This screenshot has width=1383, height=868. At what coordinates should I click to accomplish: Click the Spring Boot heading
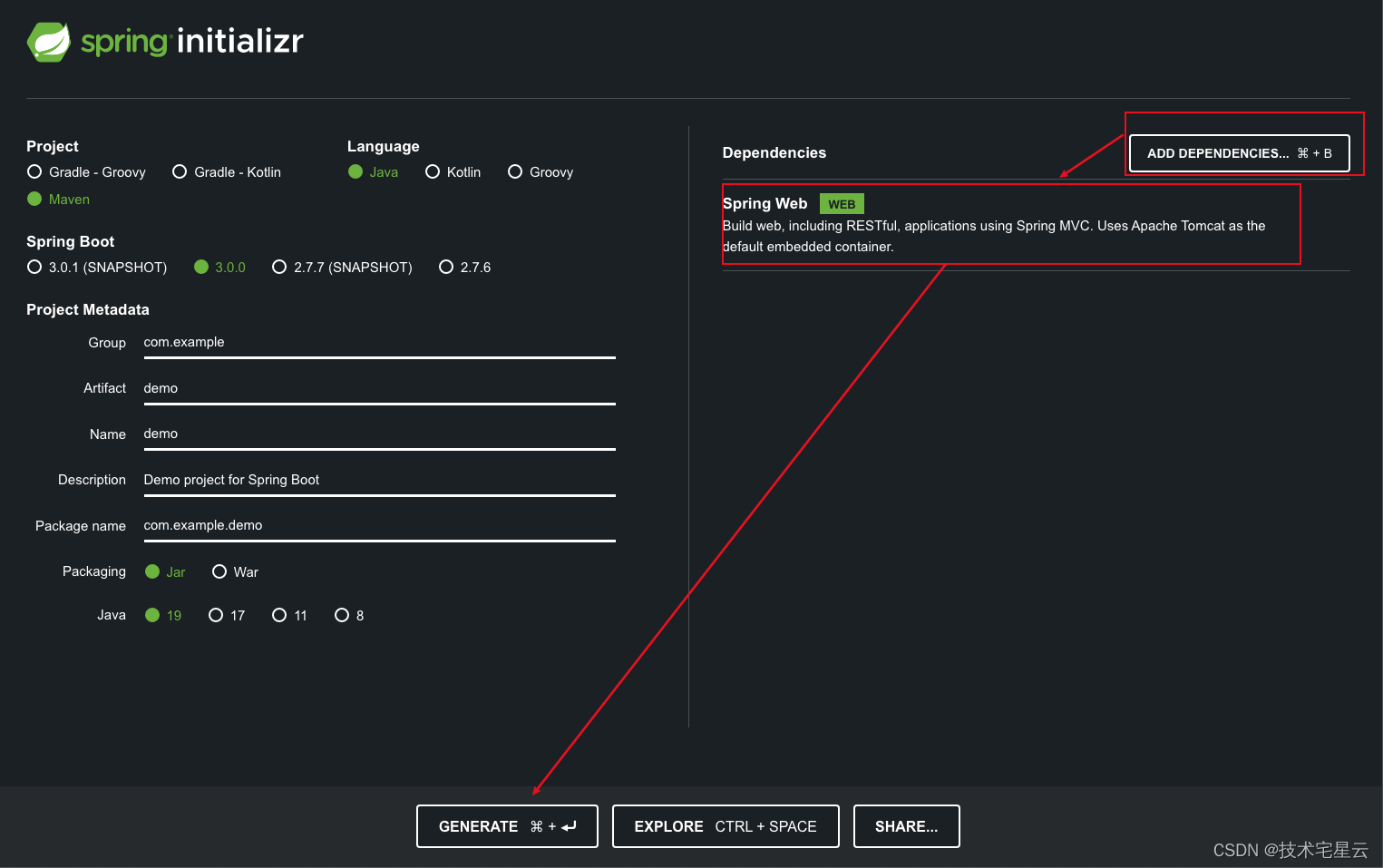coord(71,242)
